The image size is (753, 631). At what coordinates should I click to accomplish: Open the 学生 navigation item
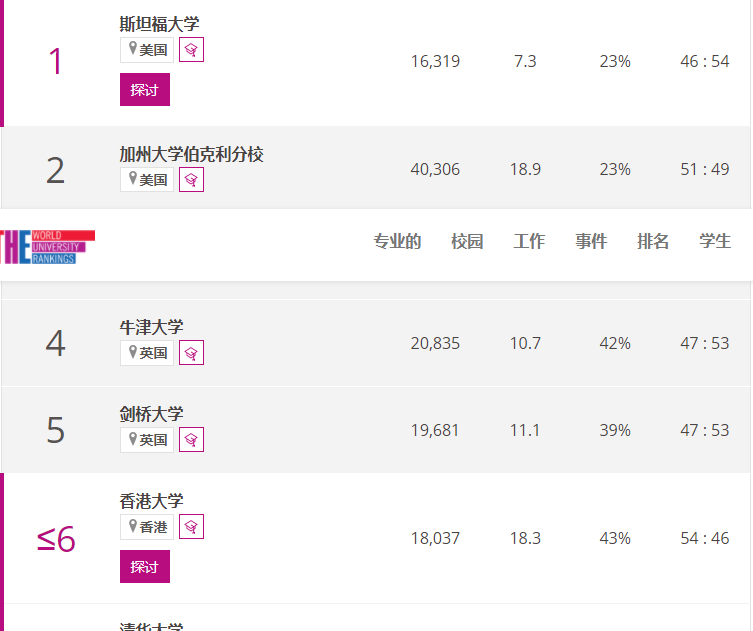coord(715,241)
